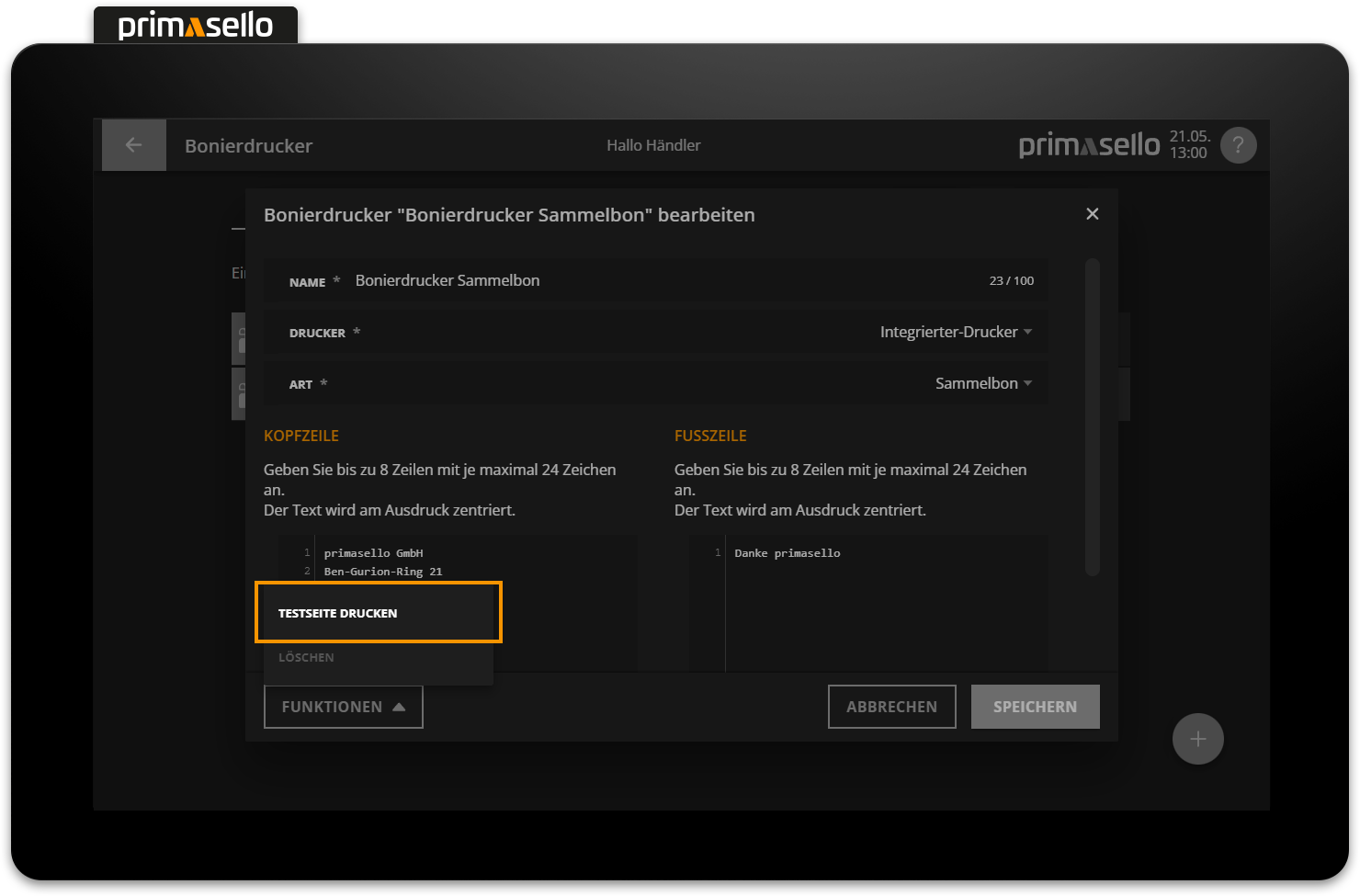Click the 'Hallo Händler' greeting text

tap(653, 145)
